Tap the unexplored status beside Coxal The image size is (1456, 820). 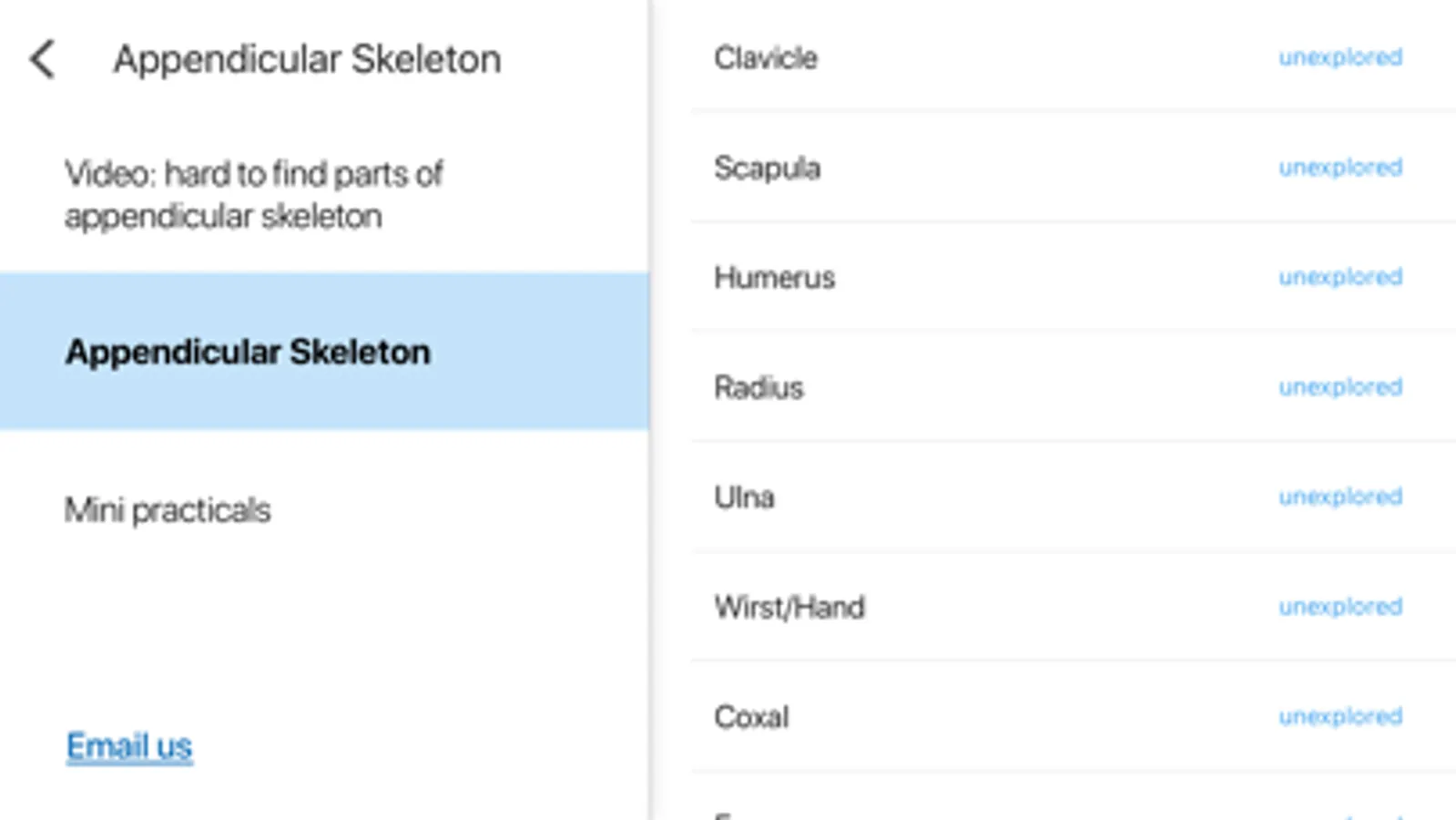point(1339,717)
